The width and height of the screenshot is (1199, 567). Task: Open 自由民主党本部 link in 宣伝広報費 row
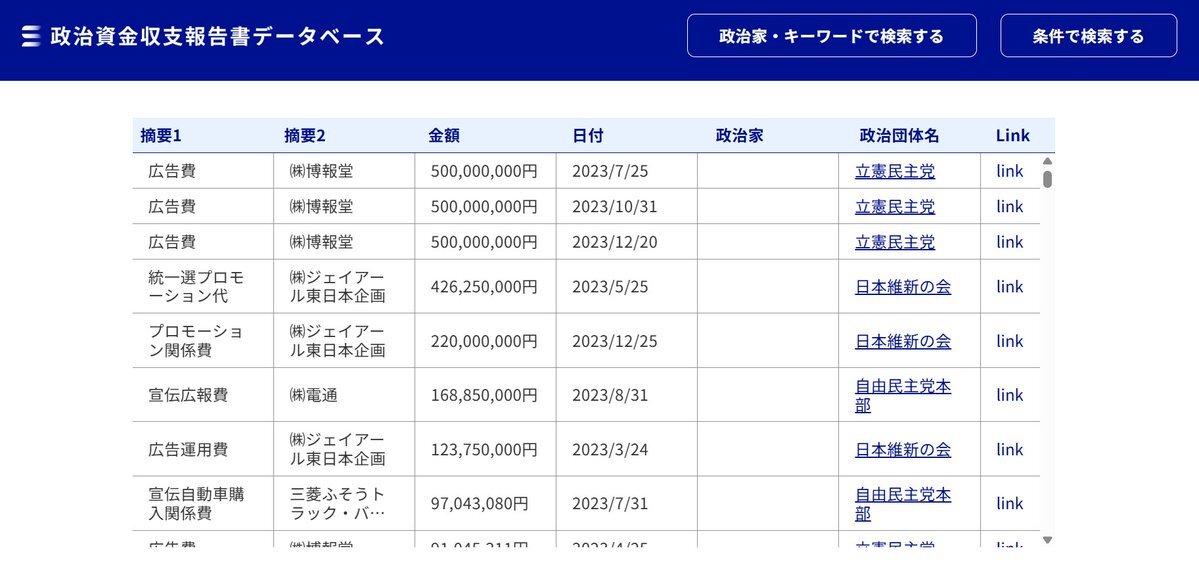pos(903,396)
